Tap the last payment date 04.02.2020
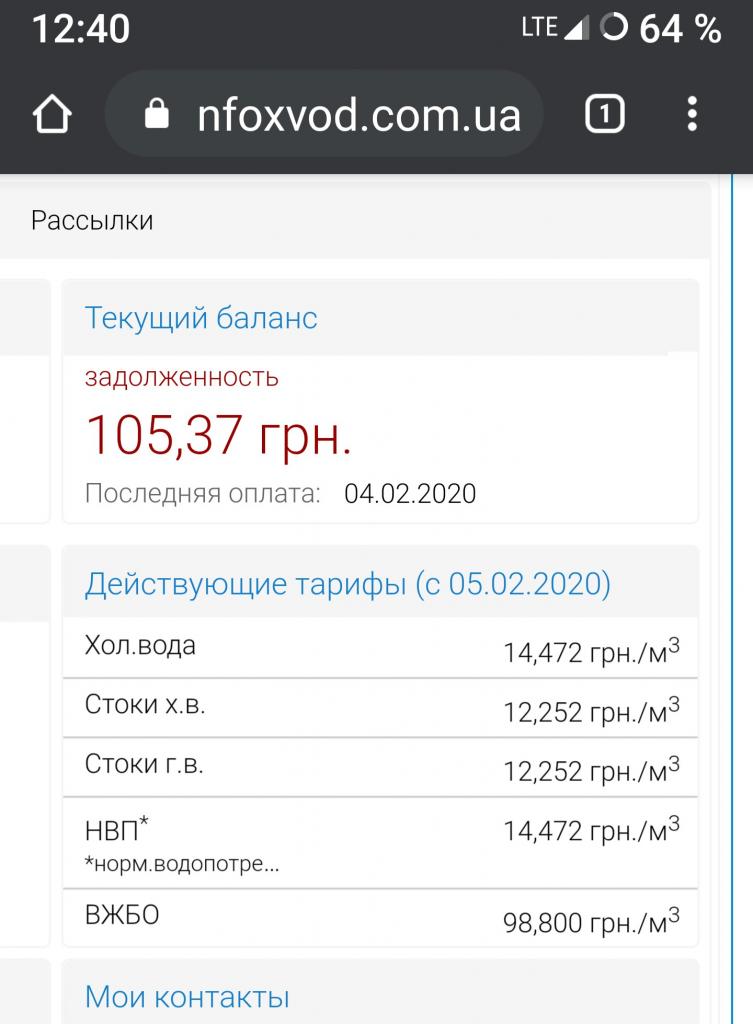The height and width of the screenshot is (1024, 753). tap(410, 493)
